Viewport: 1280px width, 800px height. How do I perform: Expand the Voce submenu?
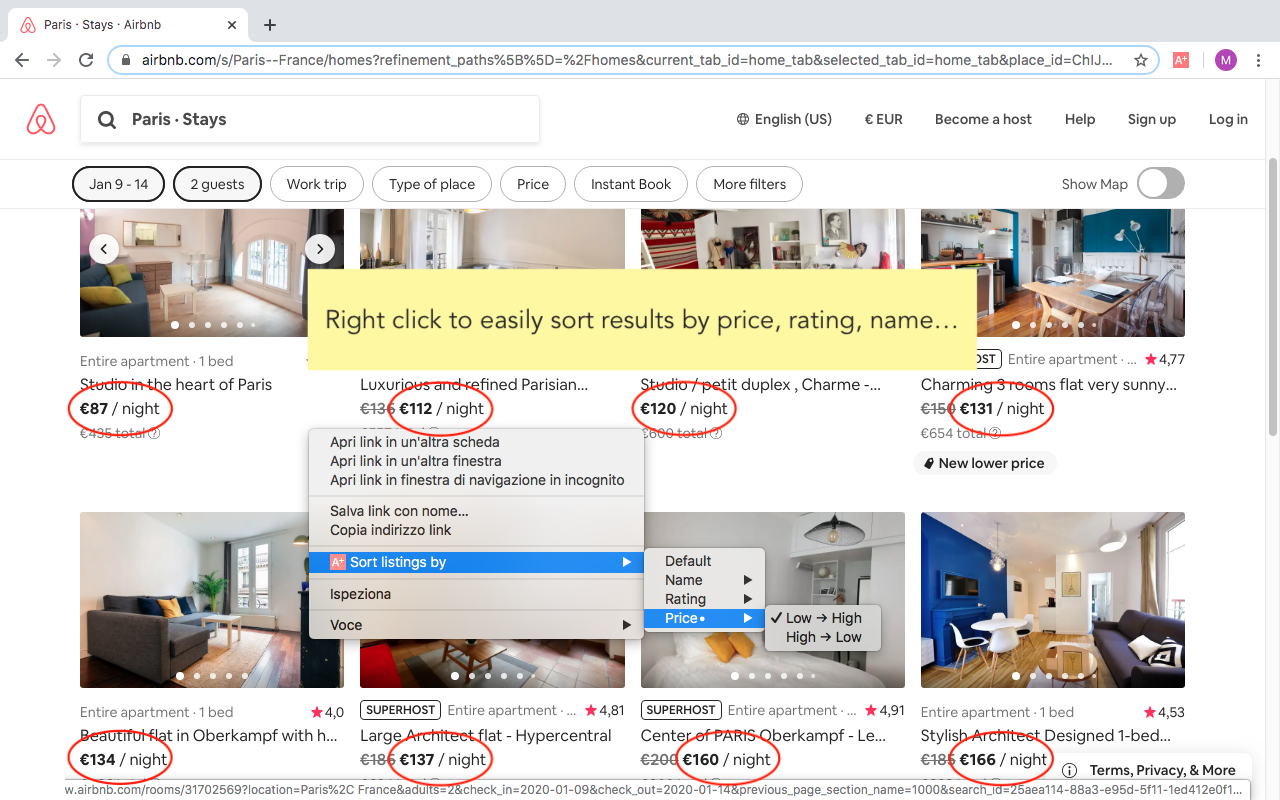coord(475,625)
